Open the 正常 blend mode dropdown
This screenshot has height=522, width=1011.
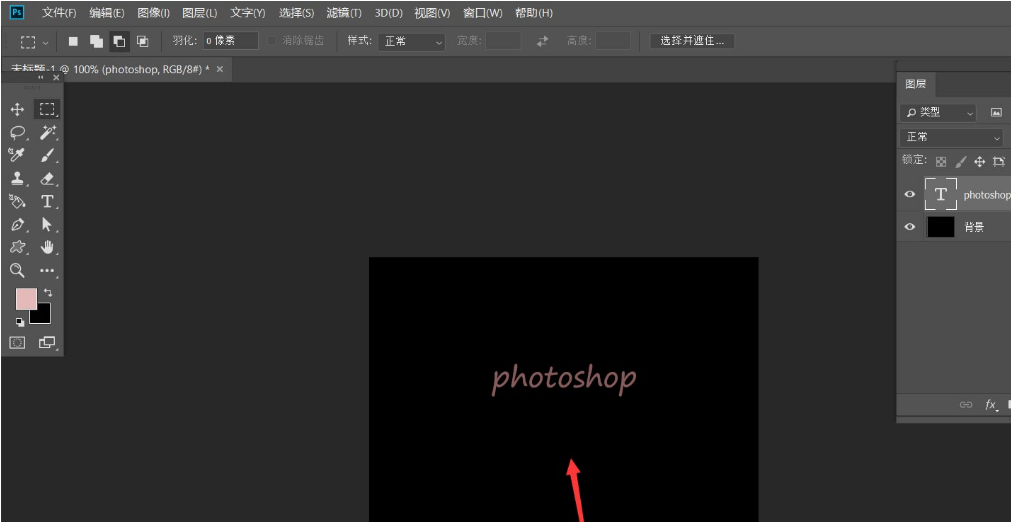952,137
